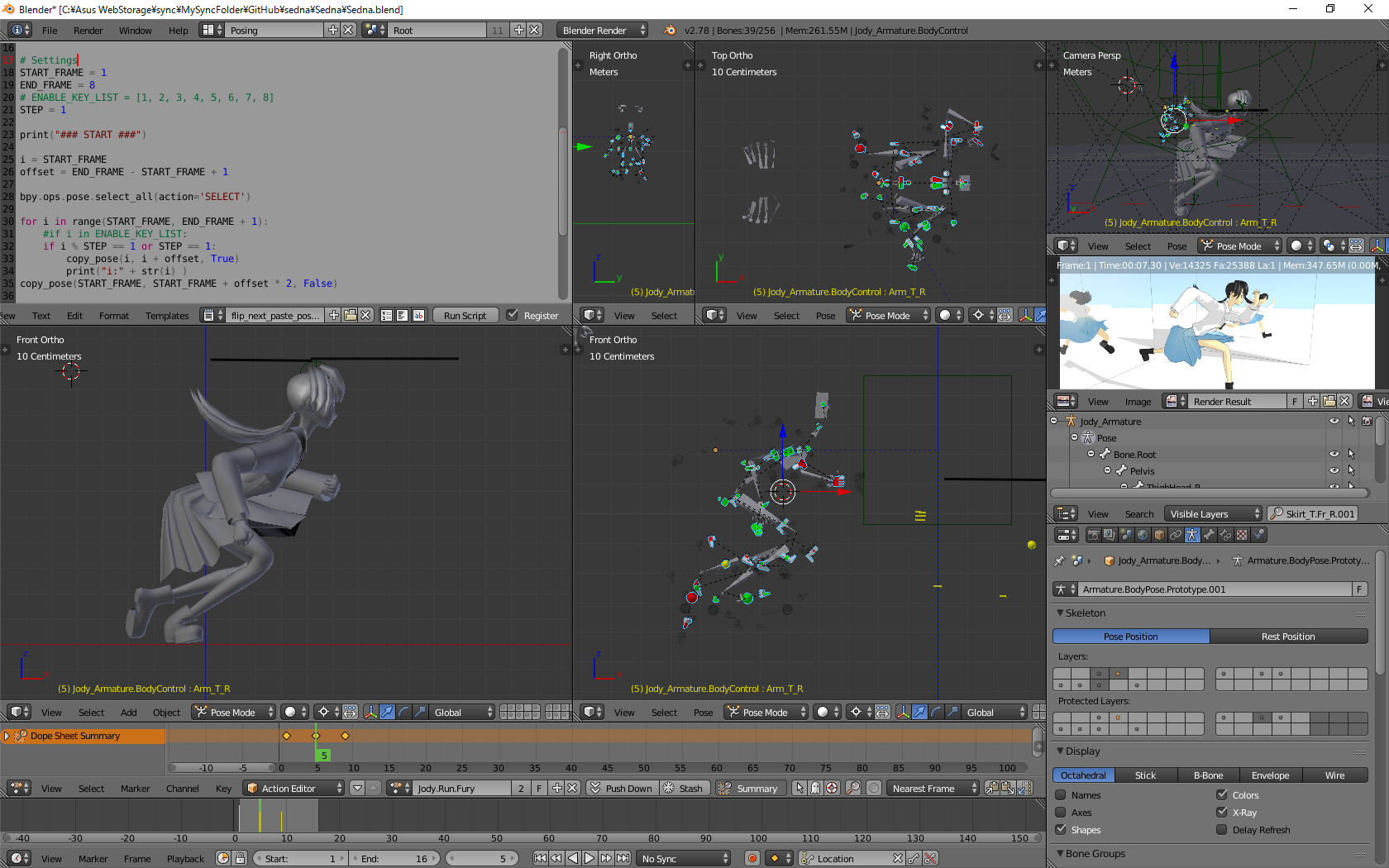1389x868 pixels.
Task: Enable the Axes display checkbox
Action: coord(1061,812)
